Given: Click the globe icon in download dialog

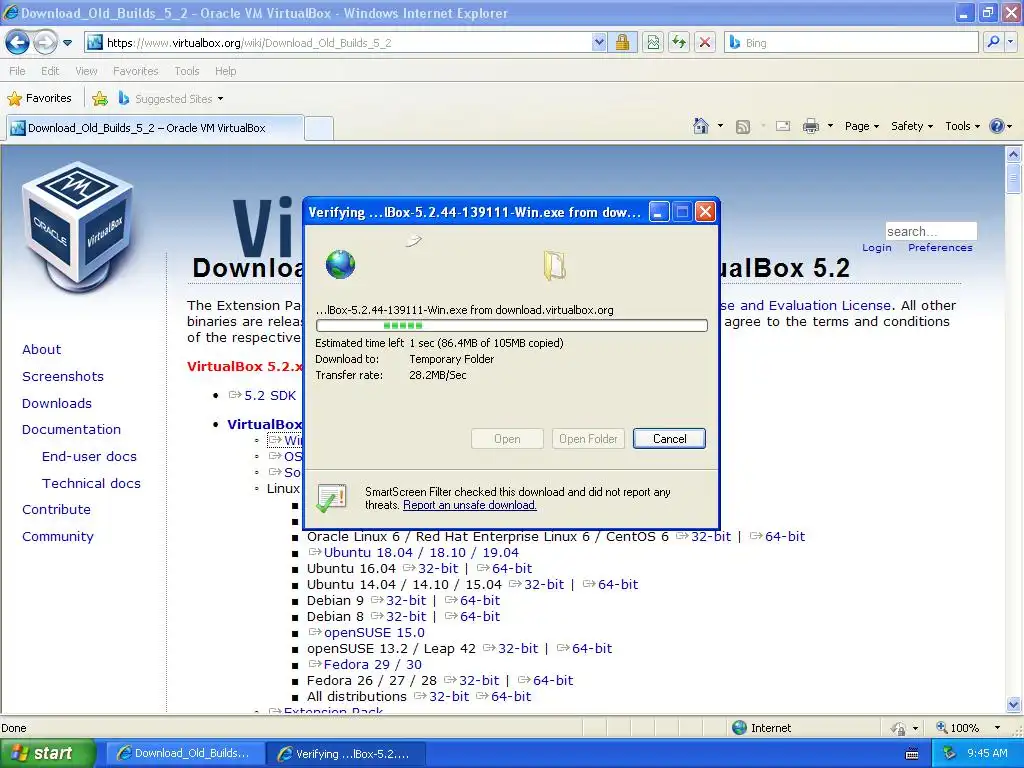Looking at the screenshot, I should click(340, 264).
